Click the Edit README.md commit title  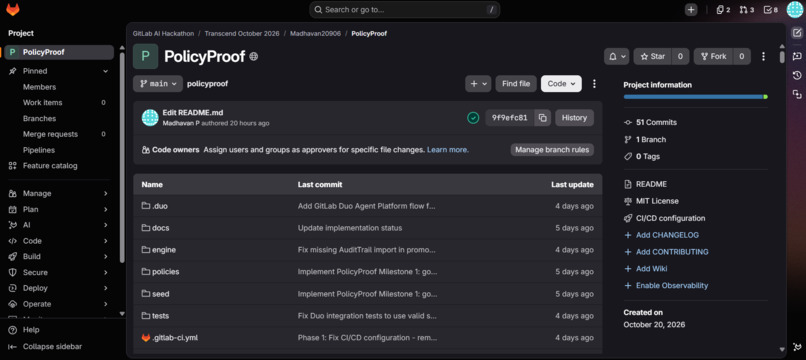click(x=193, y=113)
